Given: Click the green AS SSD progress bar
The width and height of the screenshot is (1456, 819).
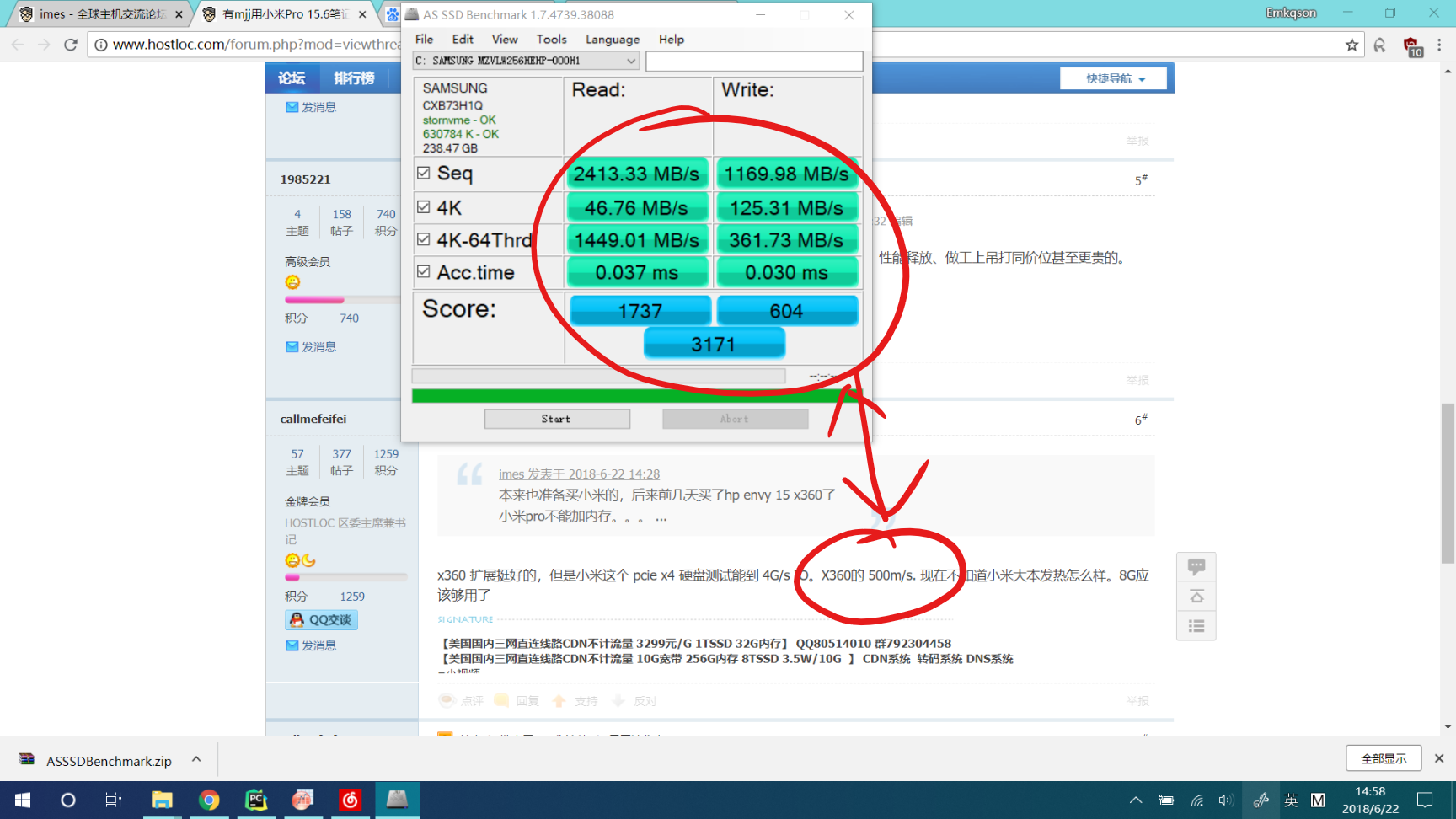Looking at the screenshot, I should (636, 396).
